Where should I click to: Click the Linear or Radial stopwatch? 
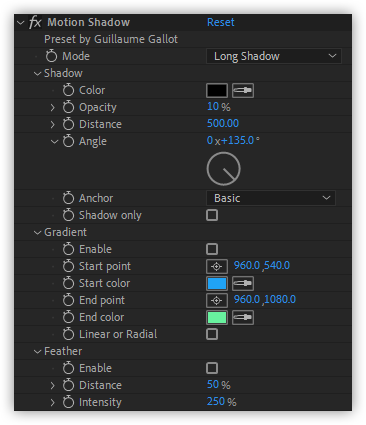68,334
